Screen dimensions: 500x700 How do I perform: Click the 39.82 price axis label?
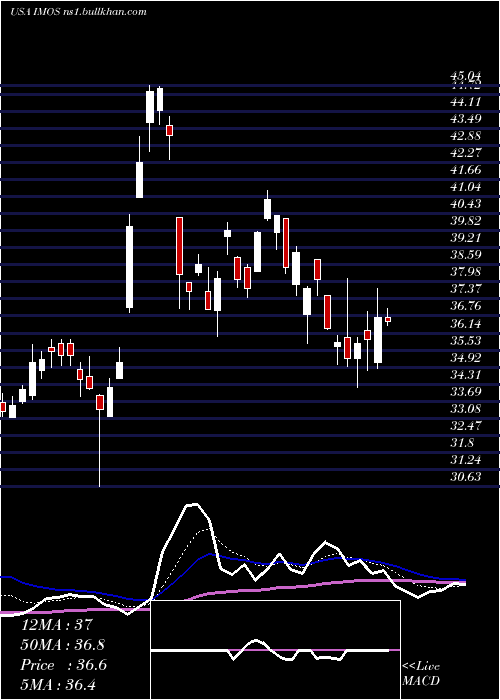465,221
